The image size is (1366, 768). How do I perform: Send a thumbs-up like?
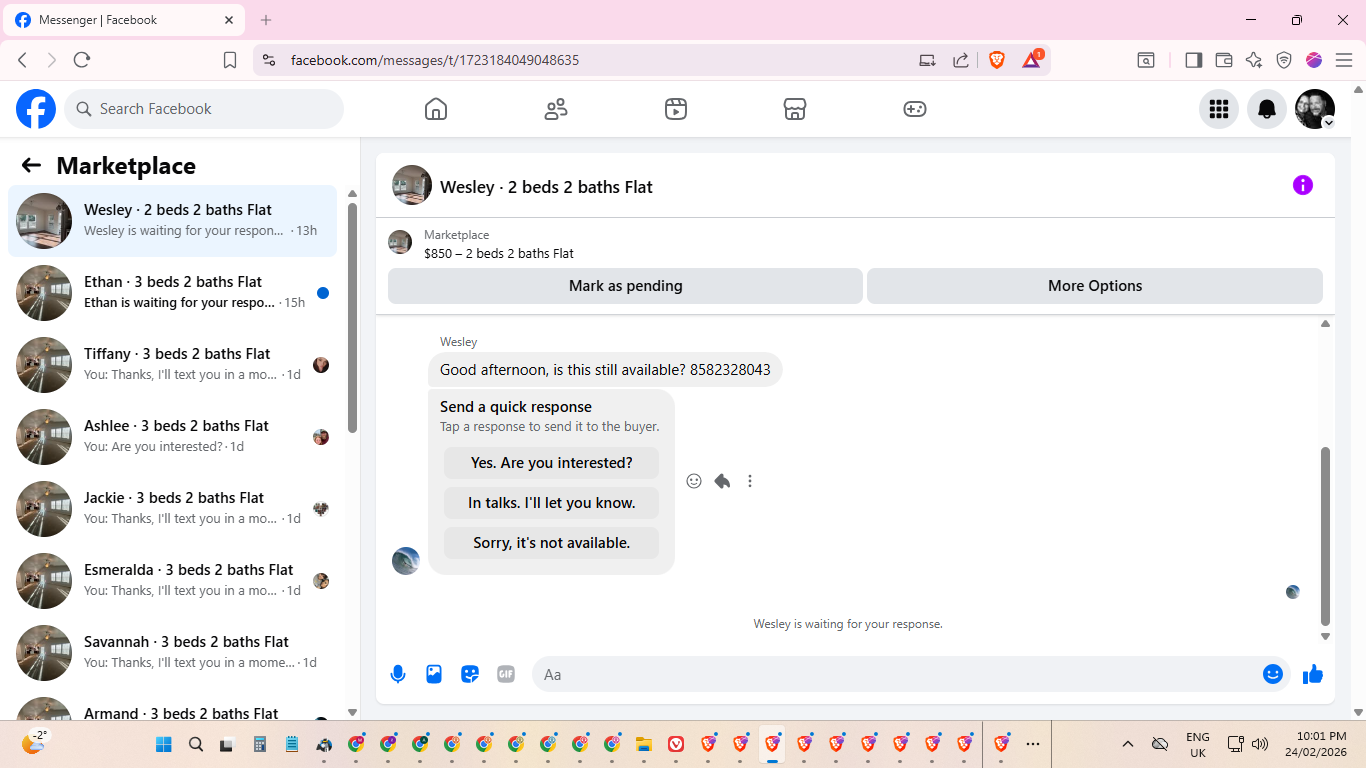pyautogui.click(x=1313, y=675)
